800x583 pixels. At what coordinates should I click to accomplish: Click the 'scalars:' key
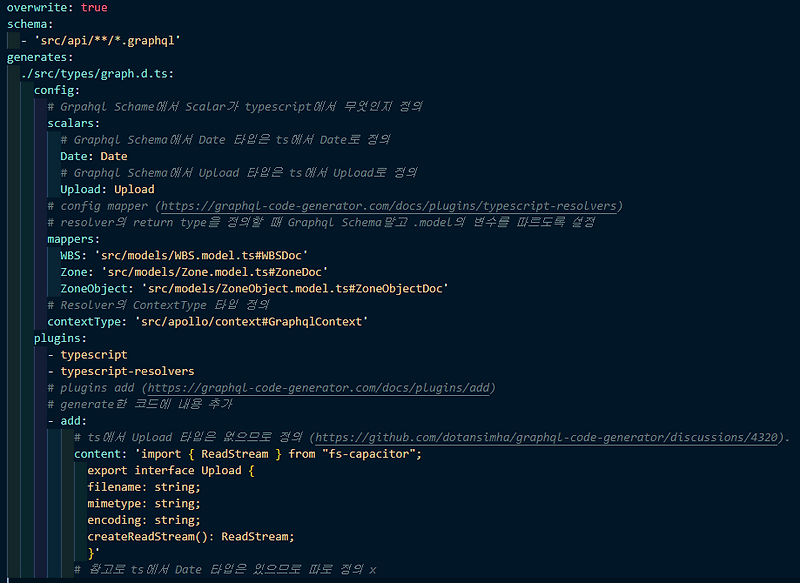pyautogui.click(x=73, y=123)
